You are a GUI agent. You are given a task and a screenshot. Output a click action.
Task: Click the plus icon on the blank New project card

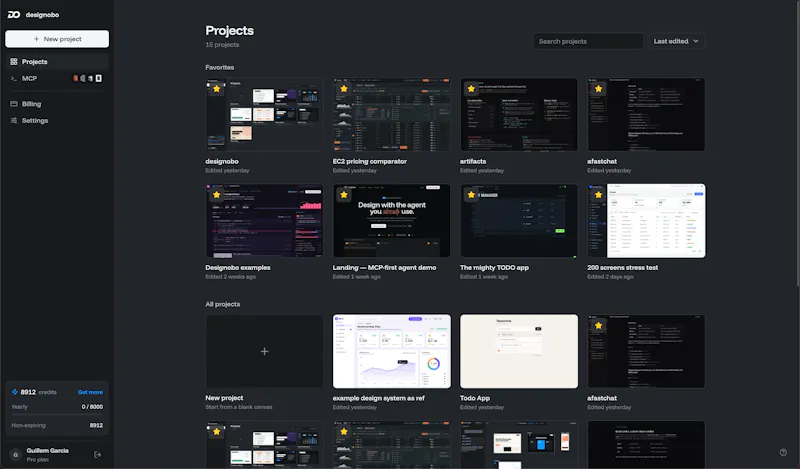(264, 351)
